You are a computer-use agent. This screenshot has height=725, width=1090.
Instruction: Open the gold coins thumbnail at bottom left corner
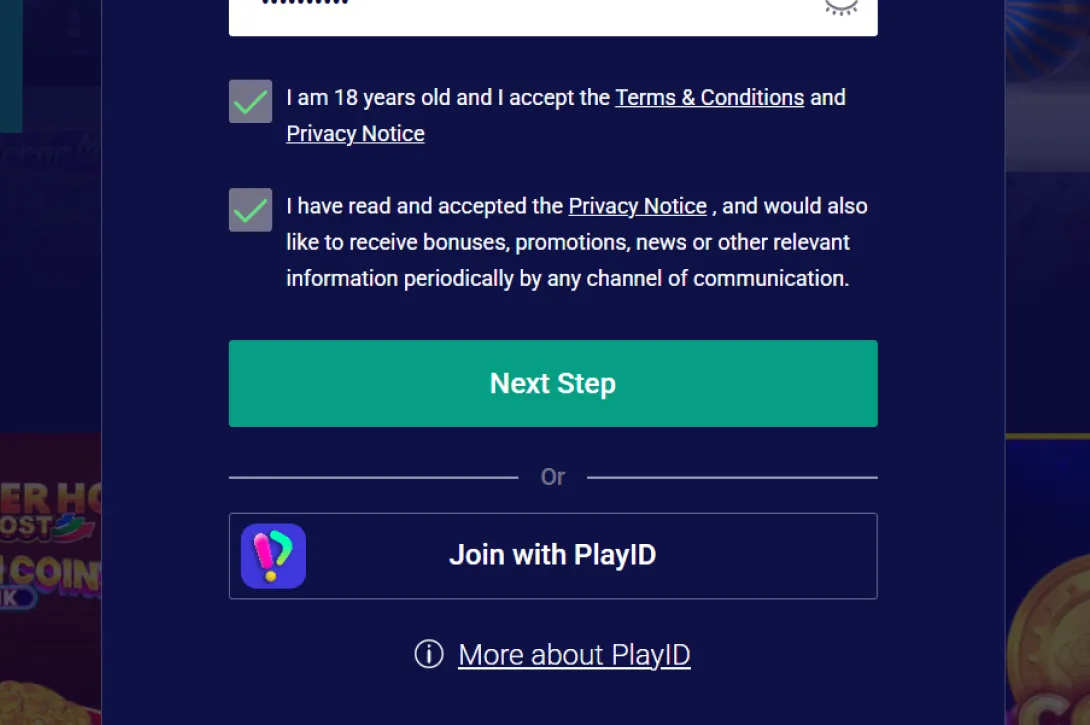(x=50, y=702)
